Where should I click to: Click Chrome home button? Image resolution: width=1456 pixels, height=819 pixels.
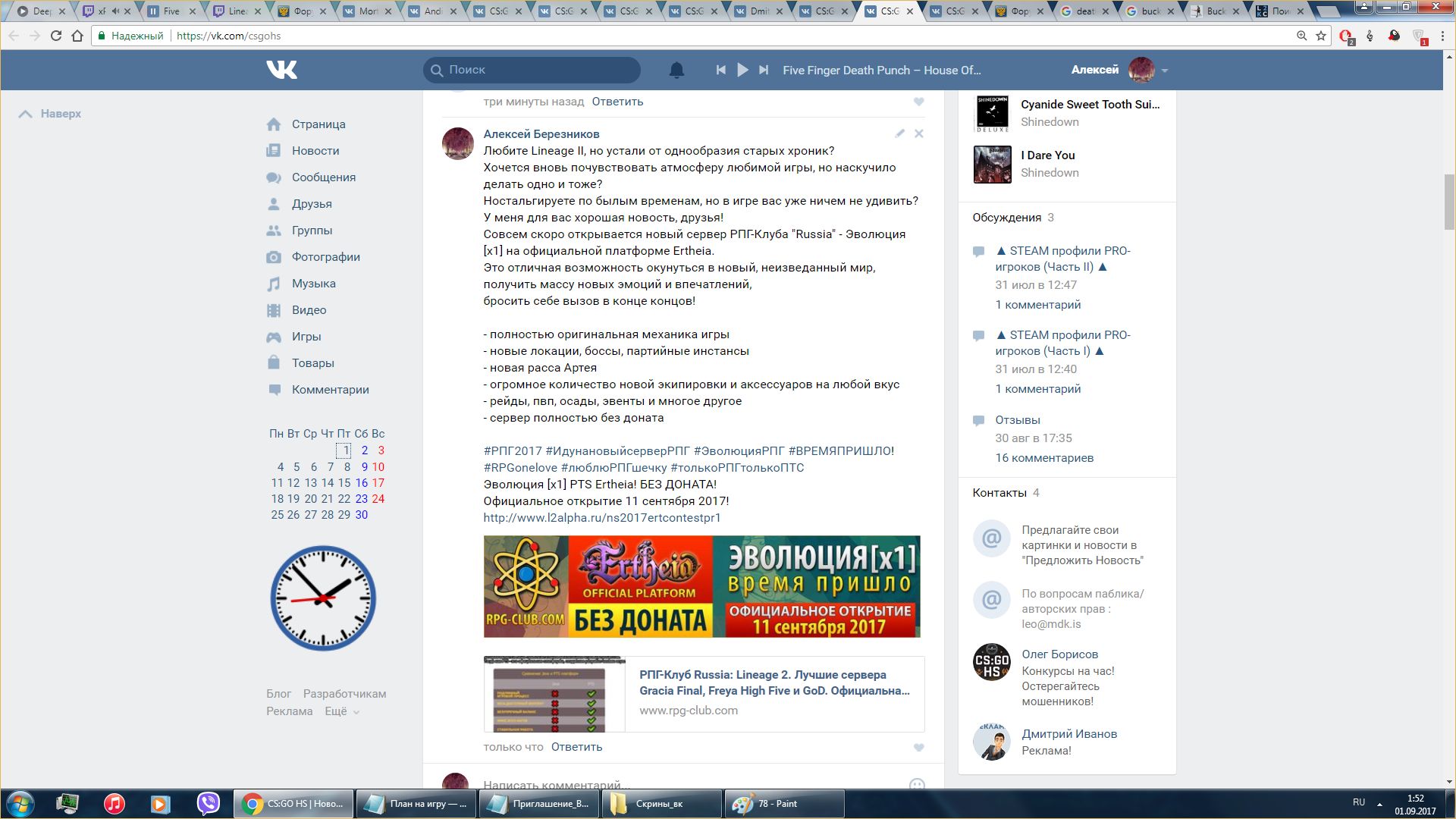pos(77,36)
